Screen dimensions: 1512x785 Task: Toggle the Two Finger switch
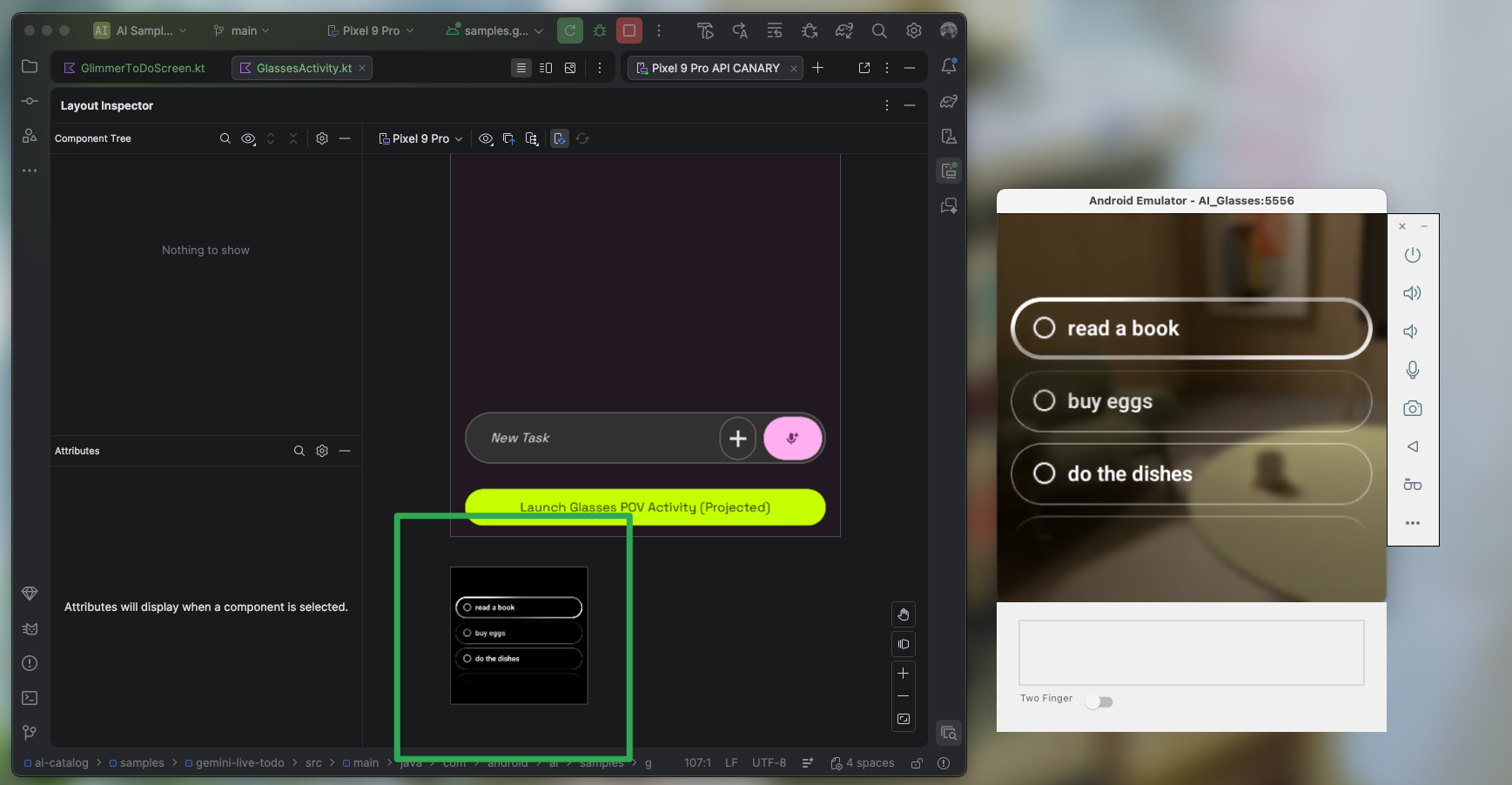1099,701
